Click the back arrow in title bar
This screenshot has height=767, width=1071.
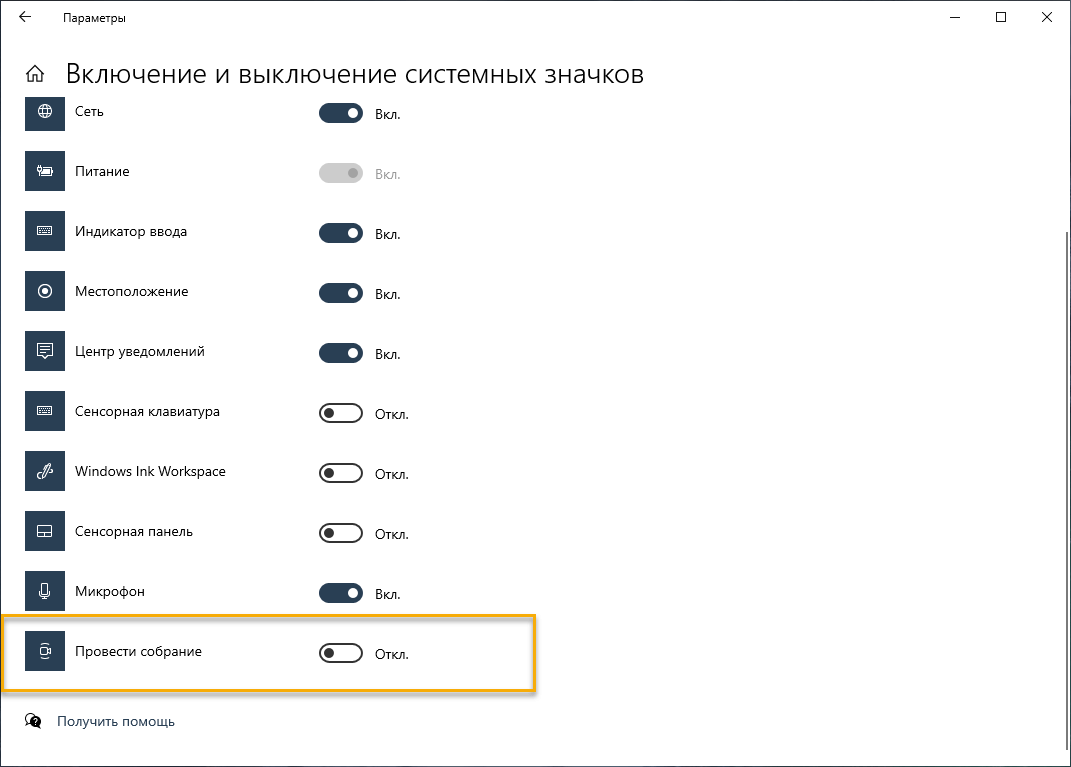[x=25, y=18]
